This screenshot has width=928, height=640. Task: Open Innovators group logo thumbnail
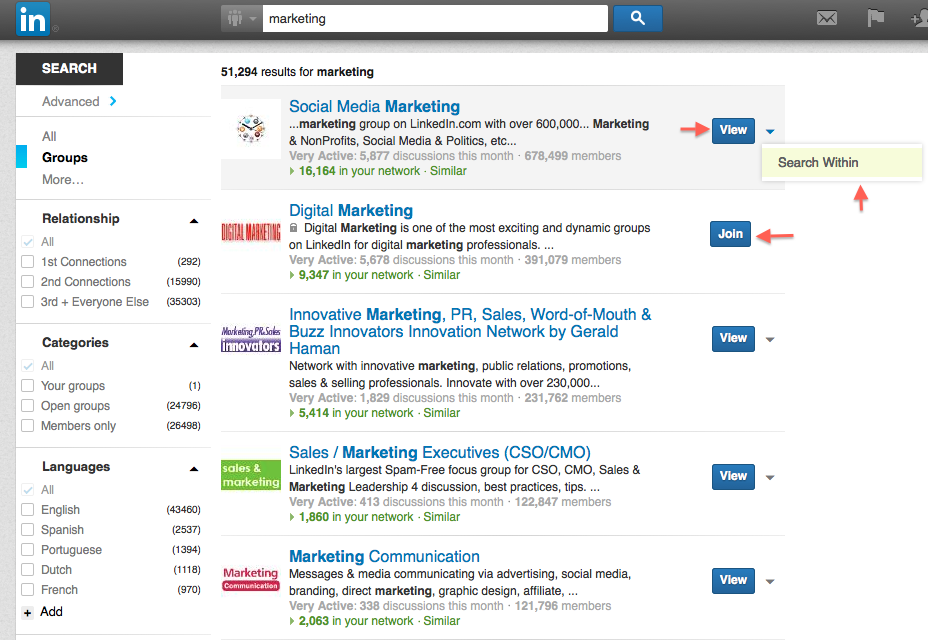click(x=251, y=339)
